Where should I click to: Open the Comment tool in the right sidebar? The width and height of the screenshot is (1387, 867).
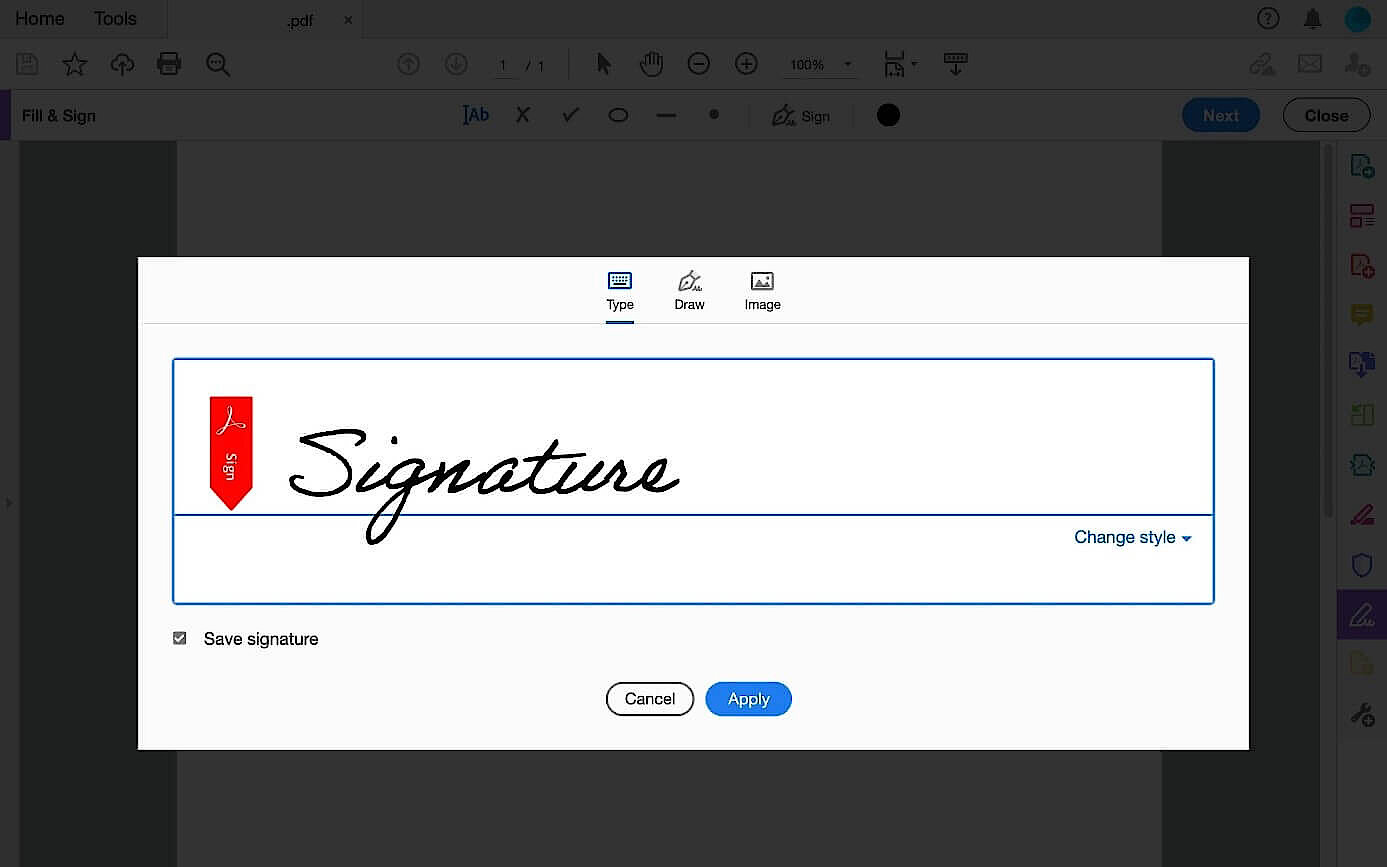coord(1361,315)
